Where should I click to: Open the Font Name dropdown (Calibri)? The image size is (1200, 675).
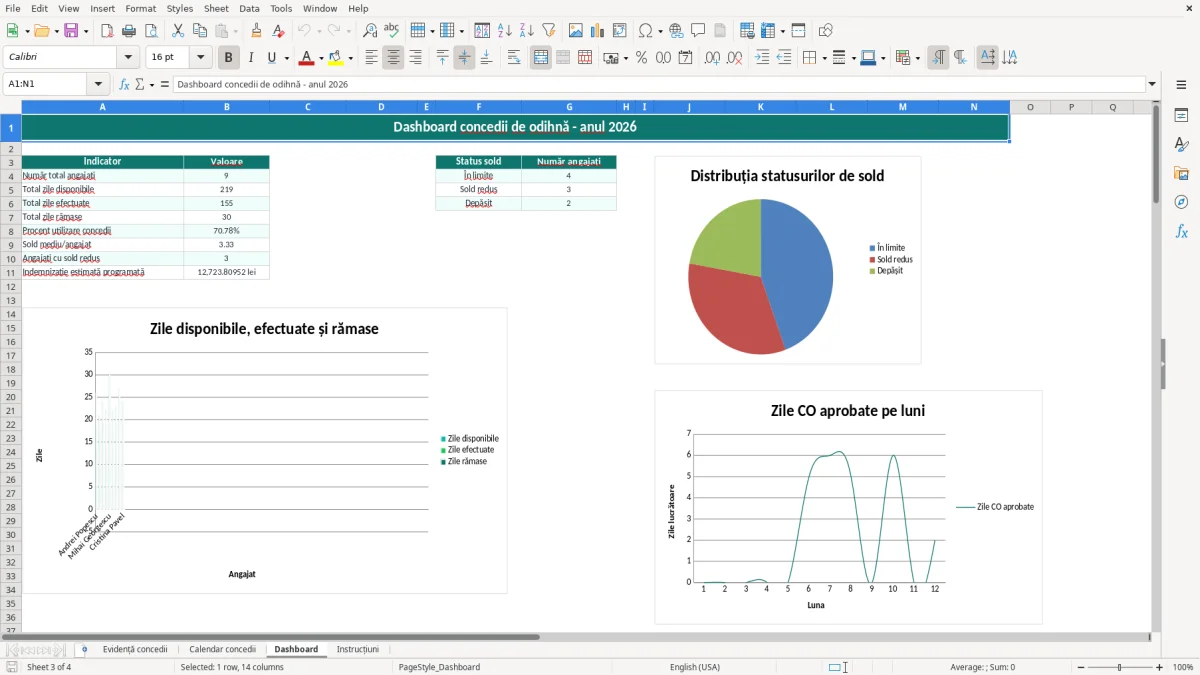(127, 58)
